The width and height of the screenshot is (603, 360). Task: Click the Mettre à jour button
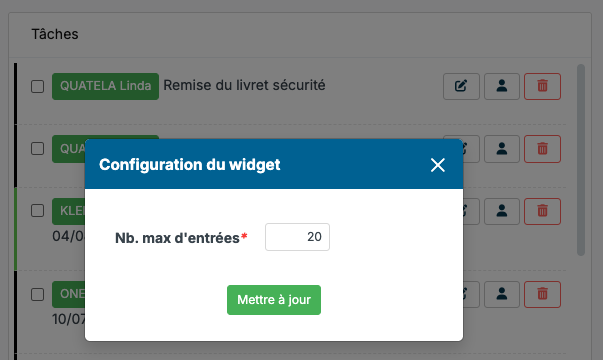(x=274, y=300)
